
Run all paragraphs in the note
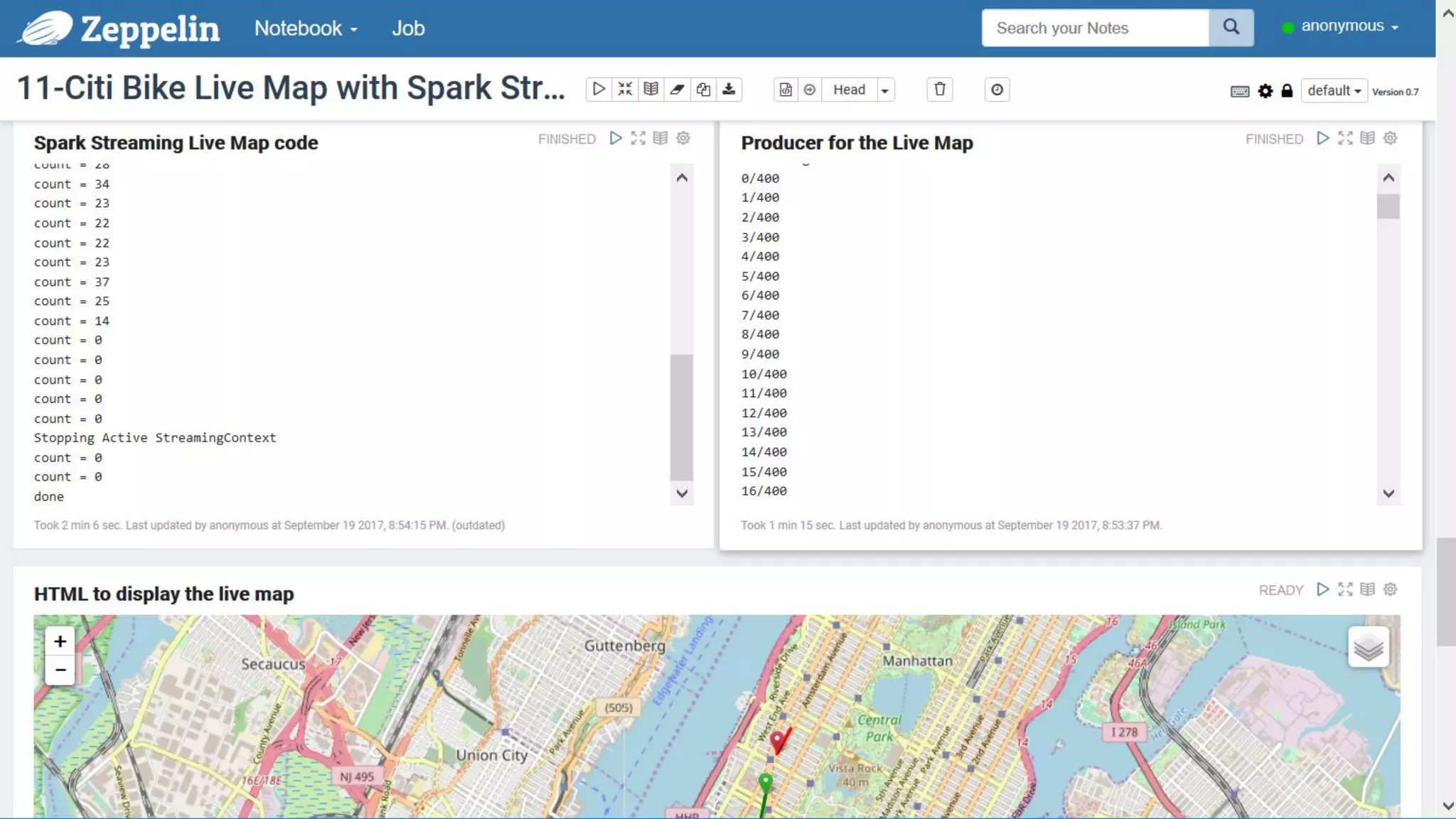pos(599,90)
